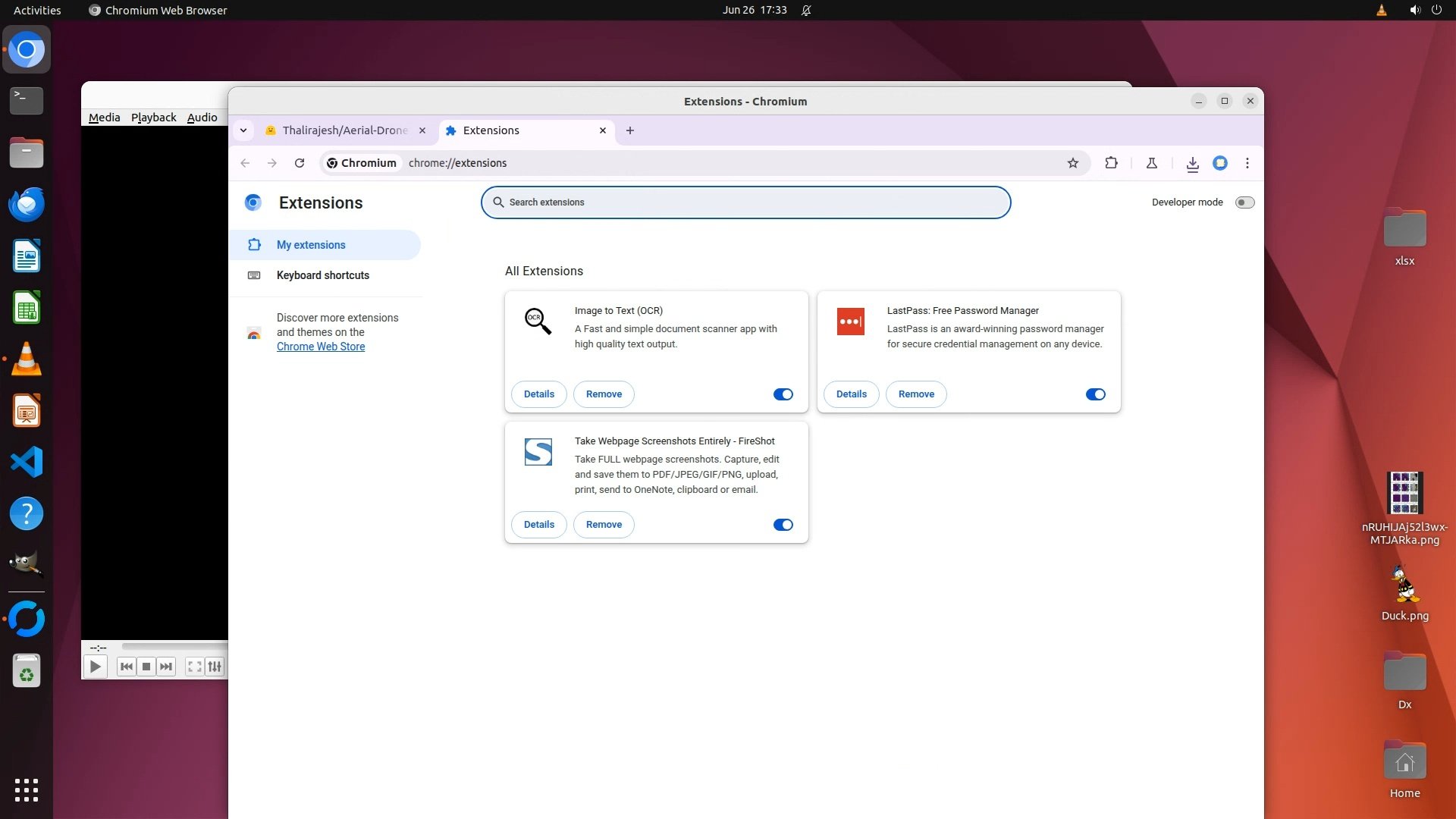Open the Chrome Web Store link
This screenshot has height=819, width=1456.
(320, 347)
